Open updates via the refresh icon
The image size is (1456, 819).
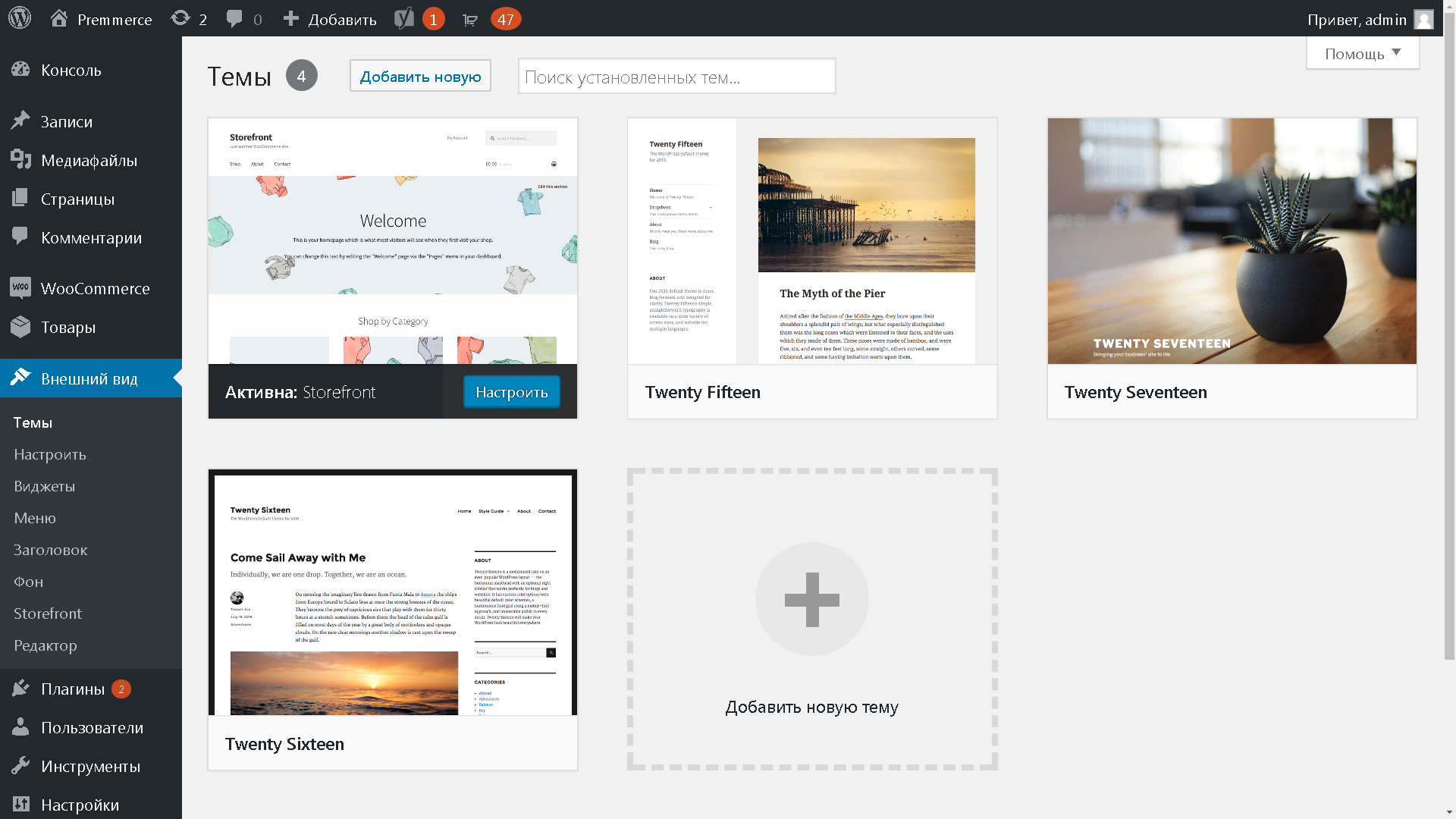point(180,18)
